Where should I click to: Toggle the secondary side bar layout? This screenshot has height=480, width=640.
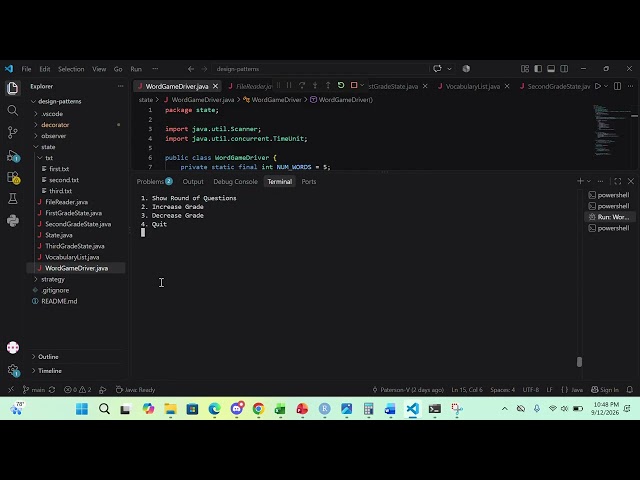(564, 69)
